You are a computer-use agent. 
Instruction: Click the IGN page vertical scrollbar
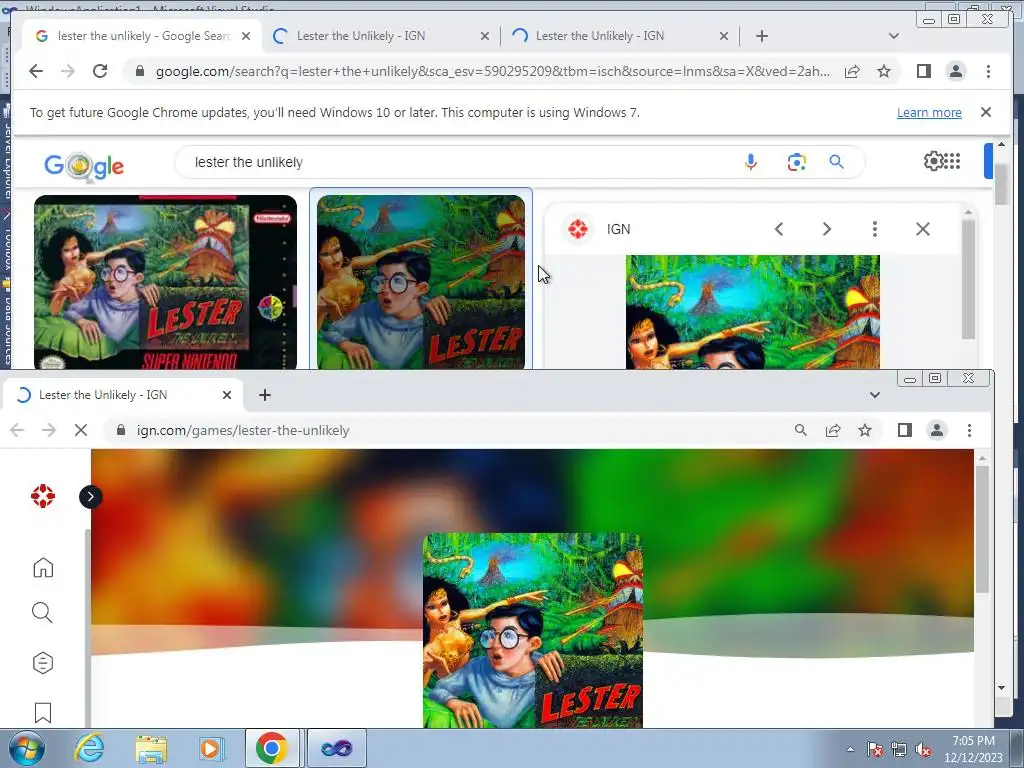[982, 530]
